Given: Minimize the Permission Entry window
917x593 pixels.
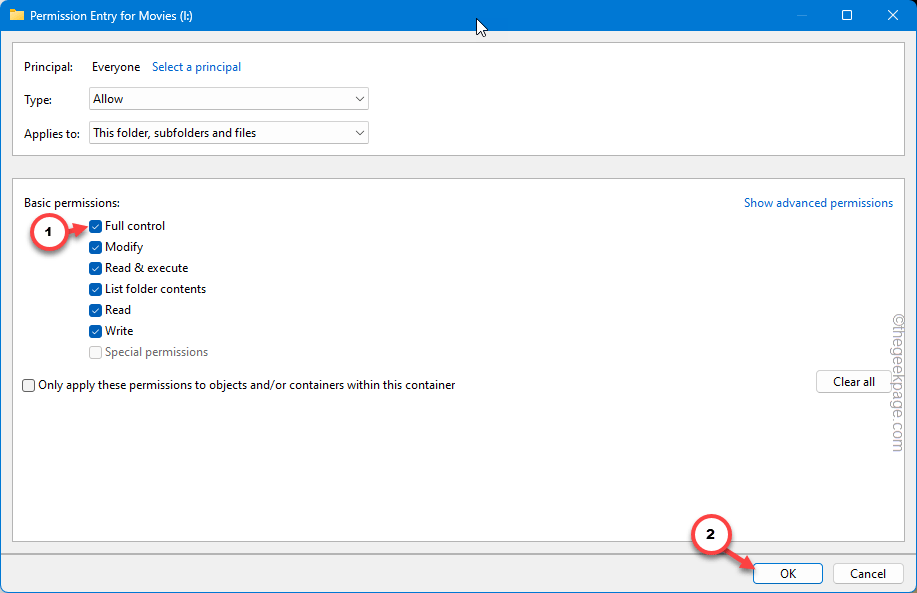Looking at the screenshot, I should point(801,15).
